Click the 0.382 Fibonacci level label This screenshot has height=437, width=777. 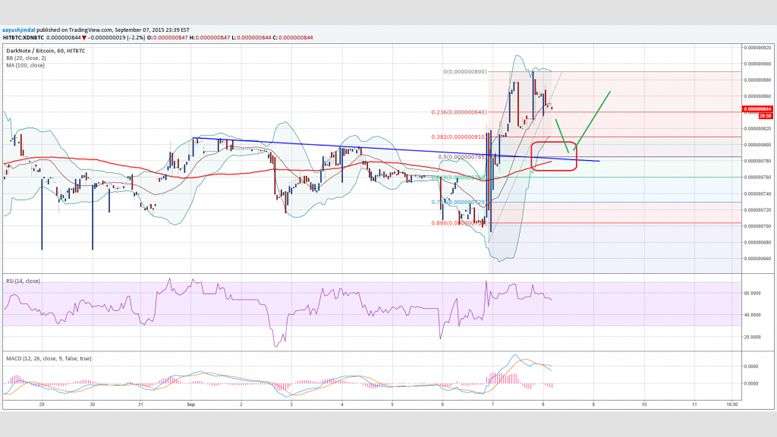coord(459,137)
